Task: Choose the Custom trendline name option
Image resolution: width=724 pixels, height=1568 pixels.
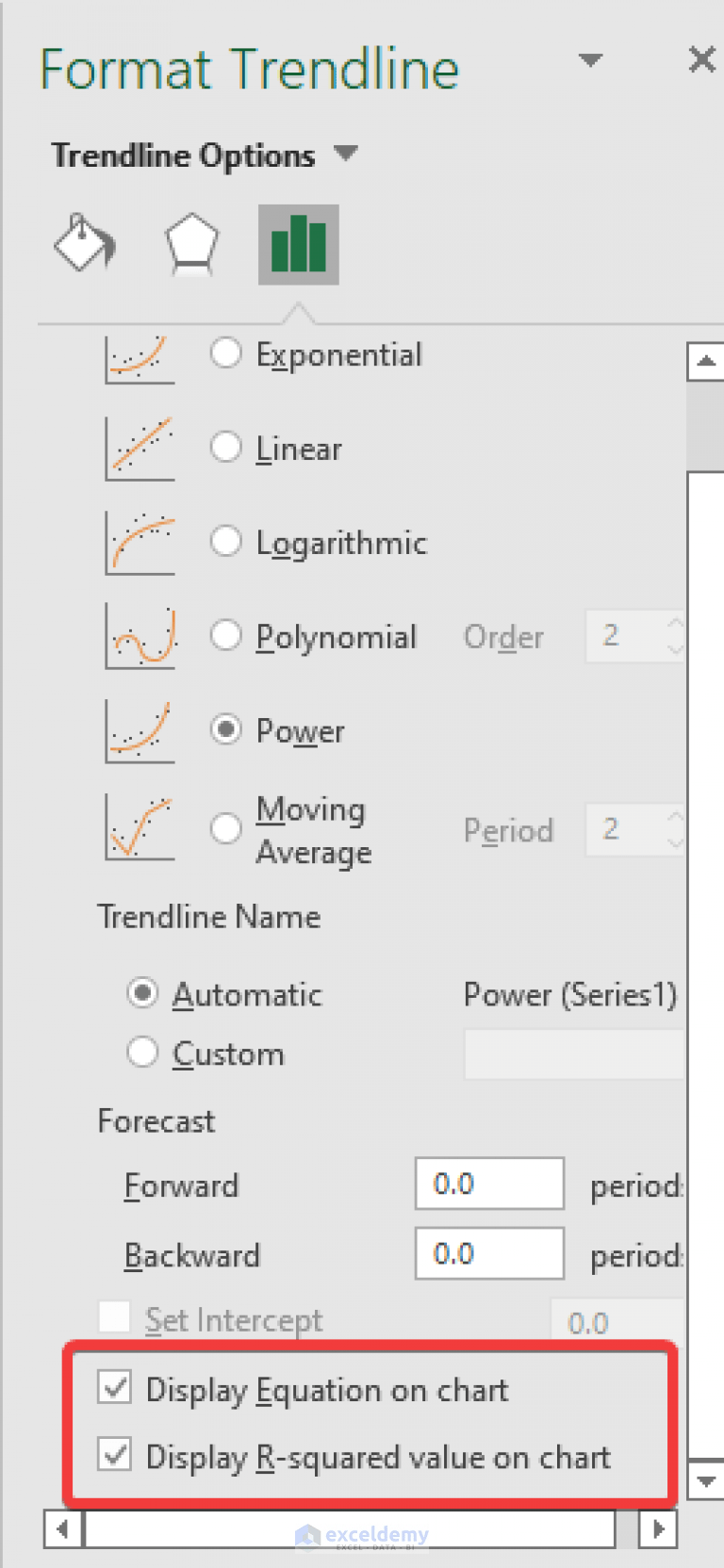Action: (x=142, y=1052)
